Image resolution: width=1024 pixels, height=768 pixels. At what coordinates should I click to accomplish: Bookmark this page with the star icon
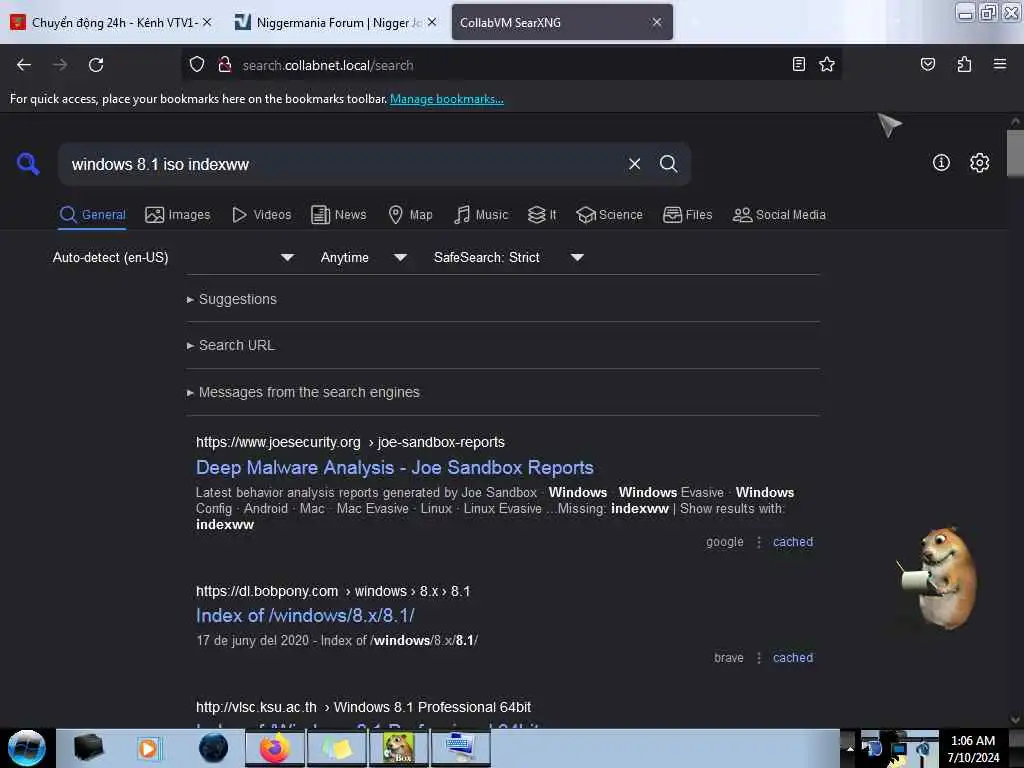pos(827,64)
